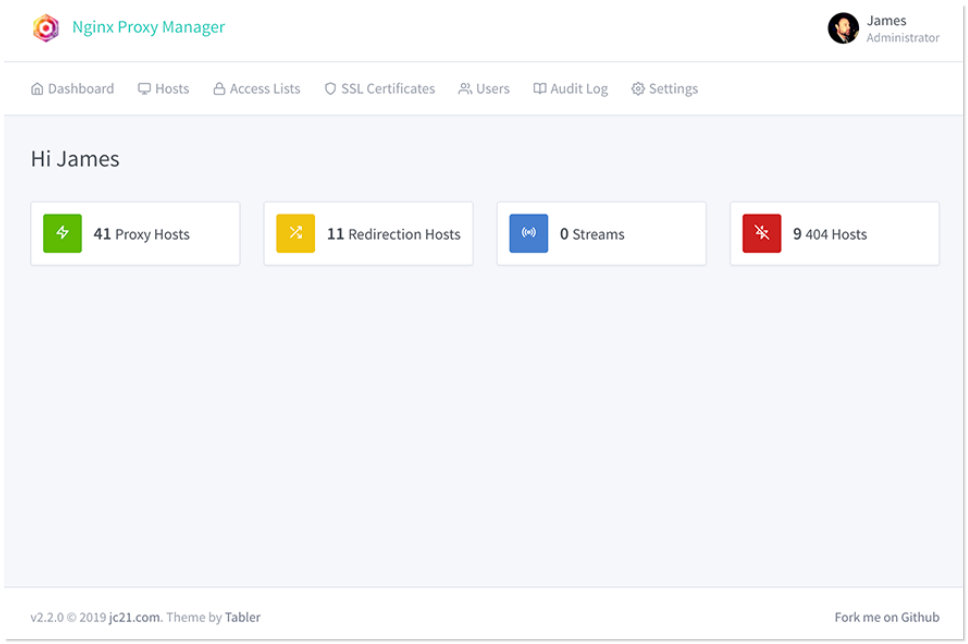The image size is (968, 644).
Task: Follow the Tabler theme link
Action: [242, 617]
